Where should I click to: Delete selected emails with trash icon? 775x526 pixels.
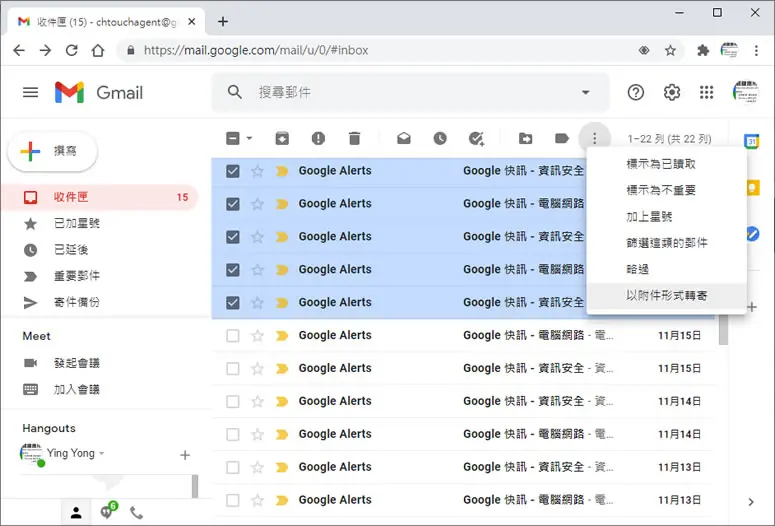pyautogui.click(x=354, y=138)
